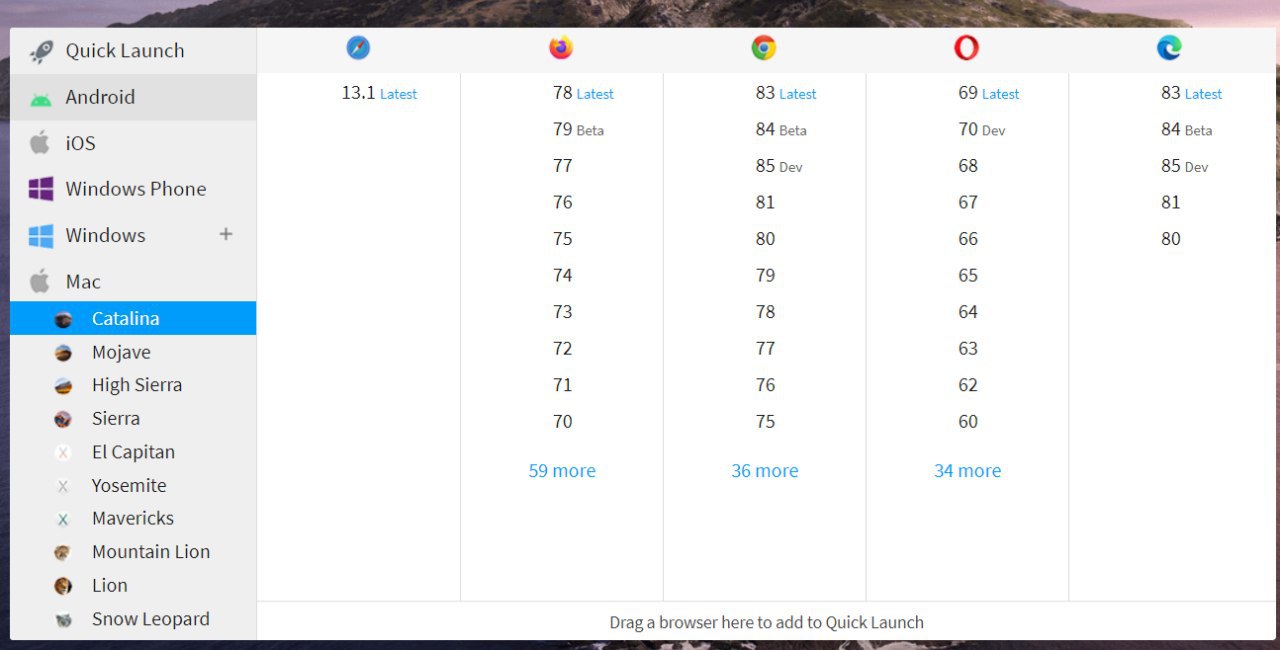Image resolution: width=1280 pixels, height=650 pixels.
Task: Show 36 more Chrome versions
Action: click(x=765, y=471)
